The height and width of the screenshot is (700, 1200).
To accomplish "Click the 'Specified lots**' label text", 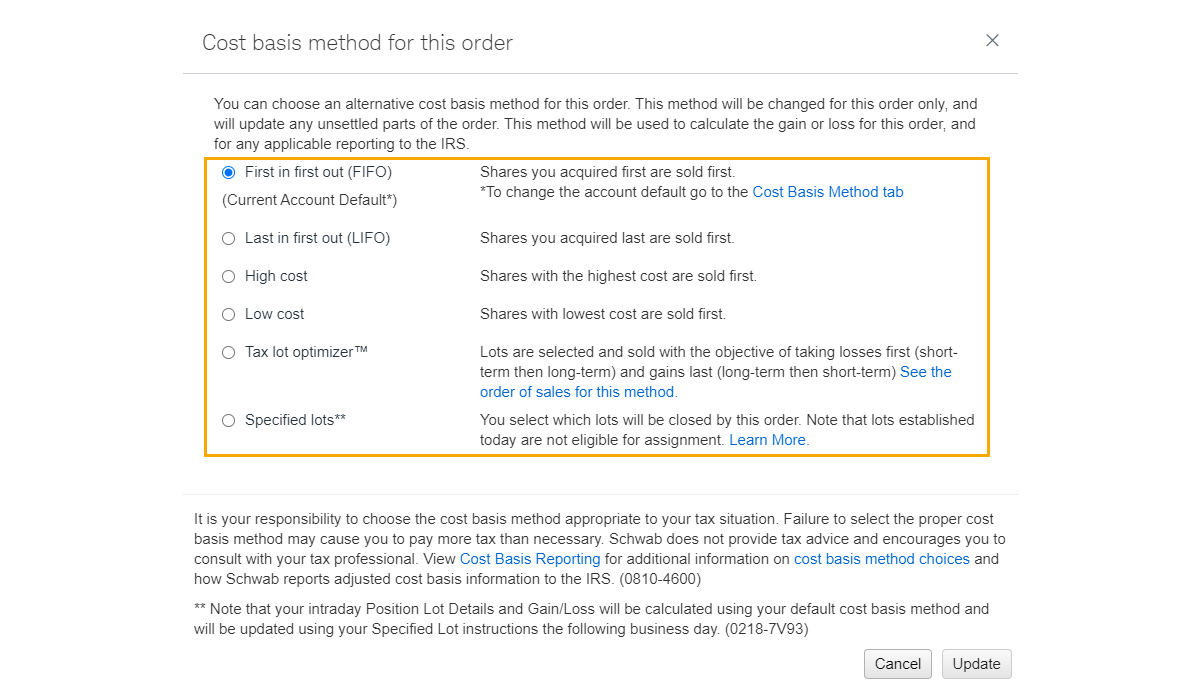I will pyautogui.click(x=295, y=420).
